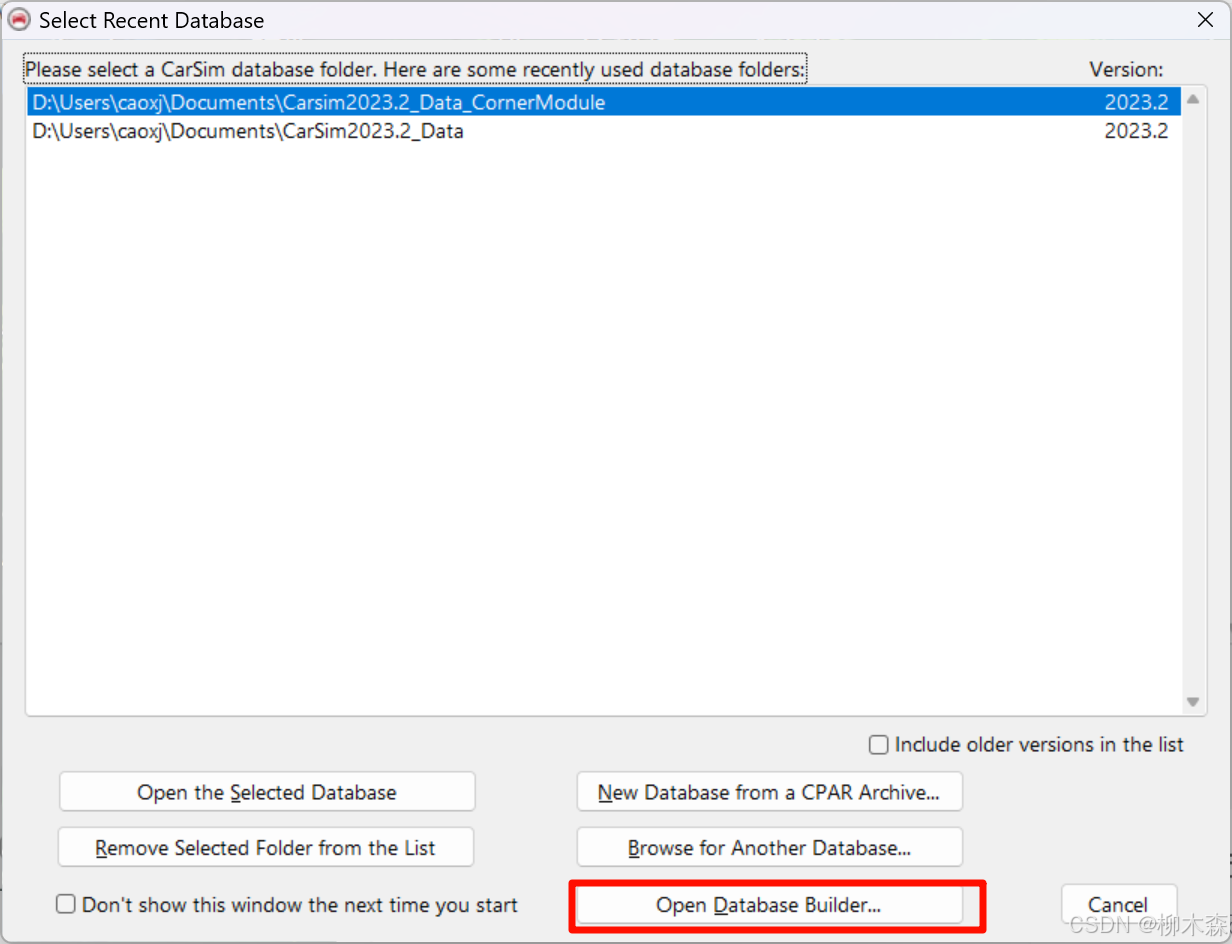
Task: Remove Selected Folder from the List
Action: coord(266,847)
